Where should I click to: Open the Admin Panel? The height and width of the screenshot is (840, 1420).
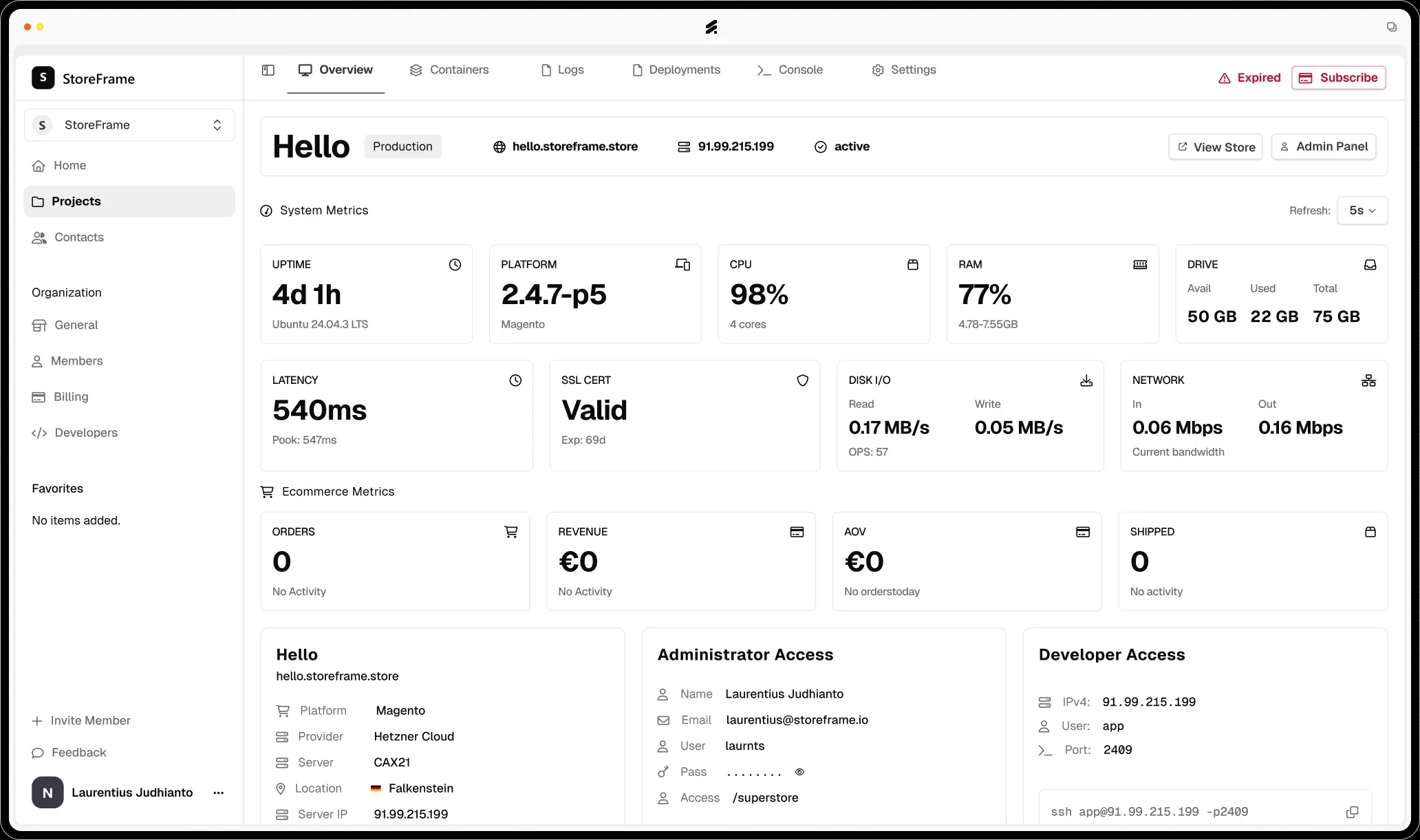tap(1323, 147)
